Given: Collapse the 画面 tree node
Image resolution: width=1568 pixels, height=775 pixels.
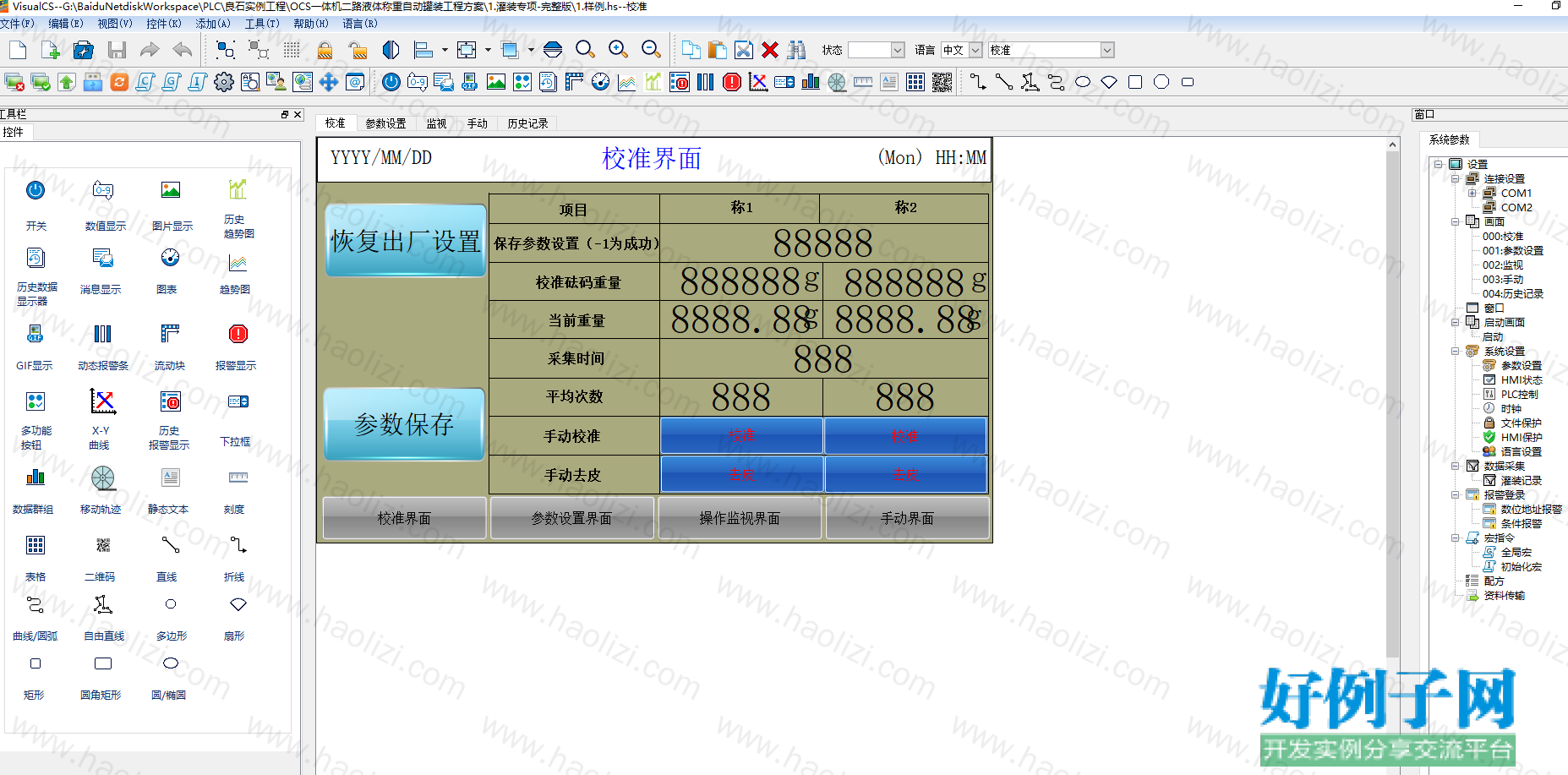Looking at the screenshot, I should 1455,221.
